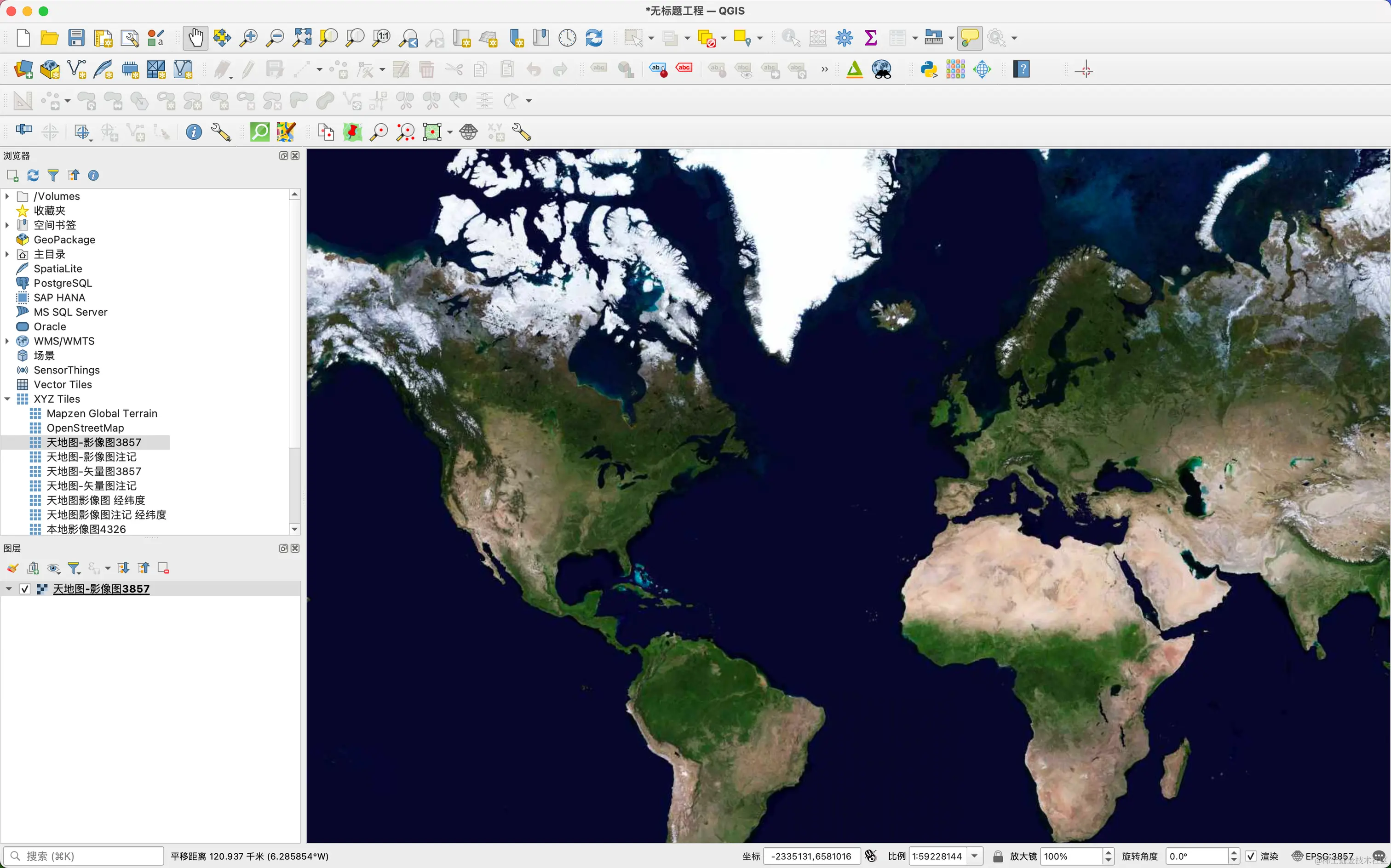This screenshot has height=868, width=1391.
Task: Open the Python console icon
Action: click(928, 69)
